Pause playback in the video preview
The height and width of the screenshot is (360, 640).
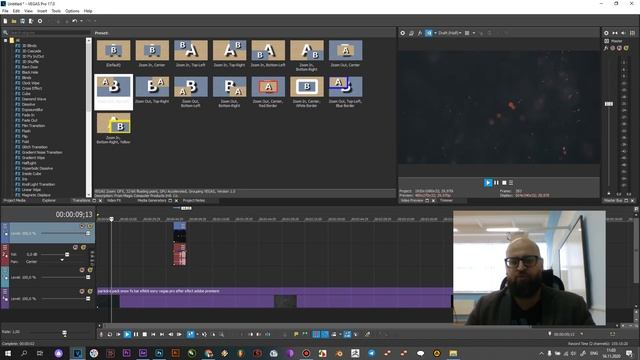[496, 183]
